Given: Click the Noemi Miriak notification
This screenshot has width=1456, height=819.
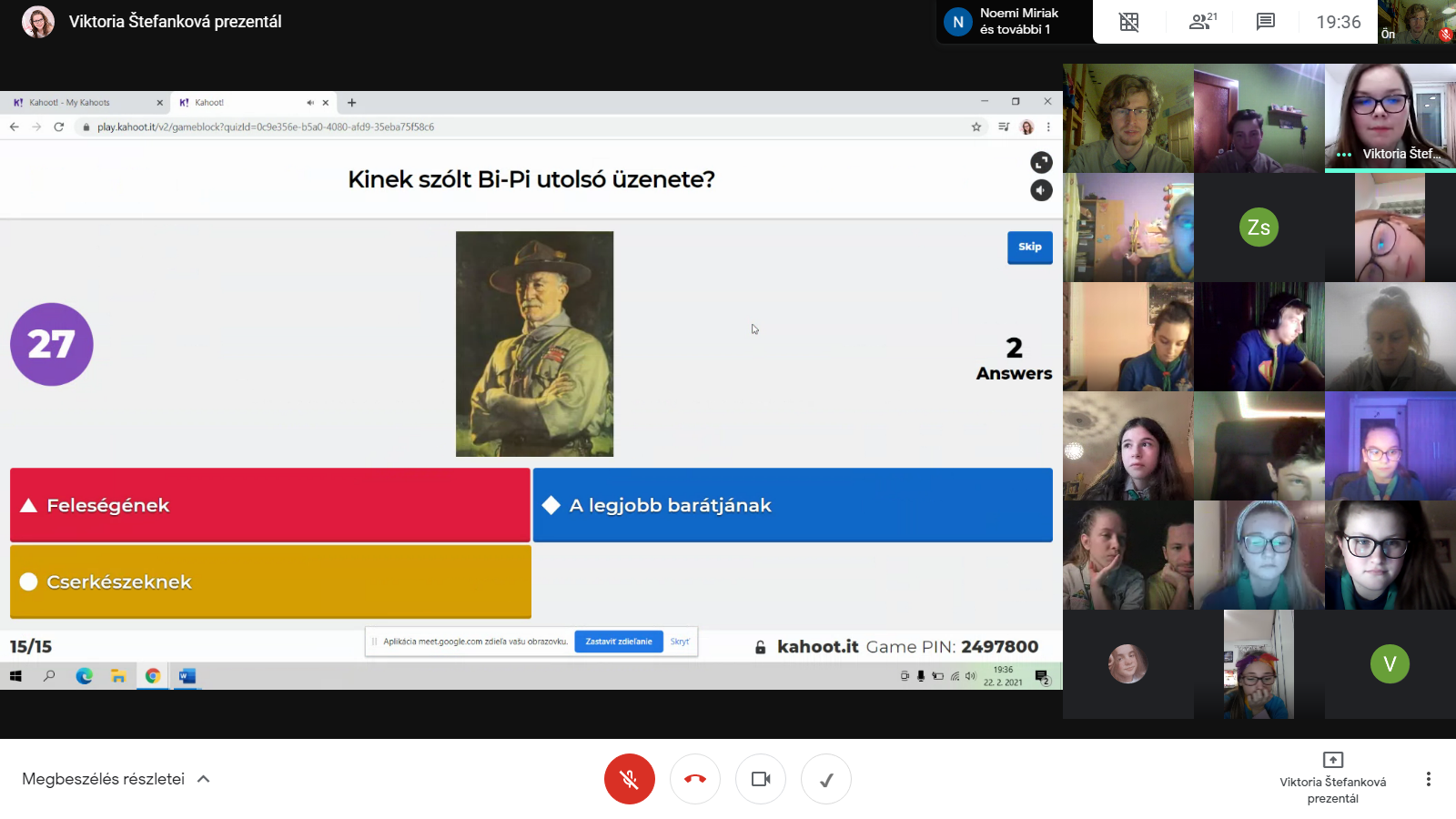Looking at the screenshot, I should point(1015,22).
